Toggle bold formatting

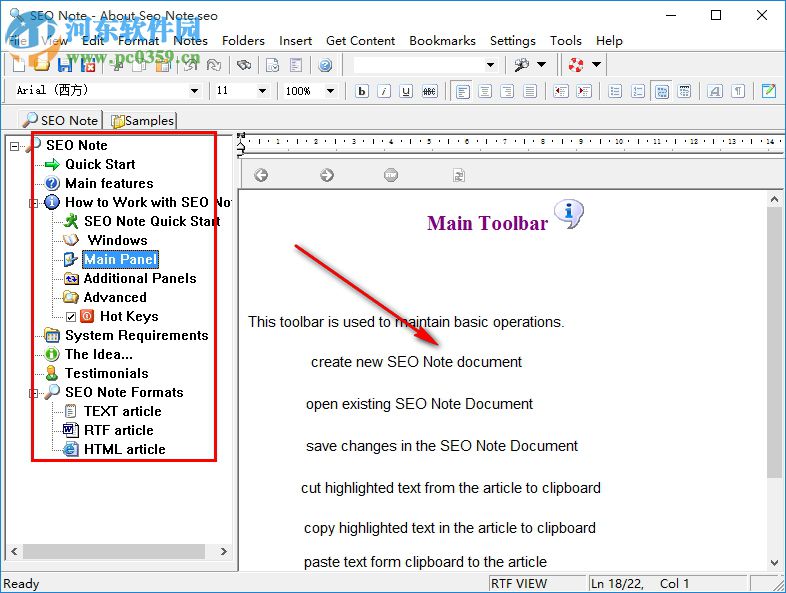361,91
